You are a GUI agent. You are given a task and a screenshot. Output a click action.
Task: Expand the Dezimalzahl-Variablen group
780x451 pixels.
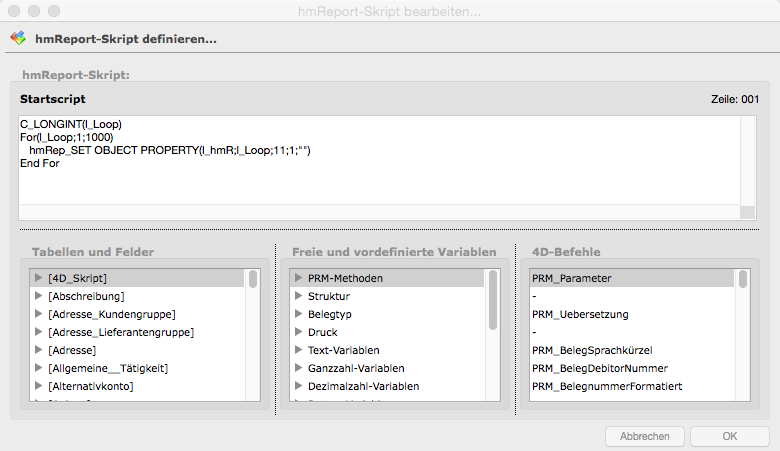tap(298, 386)
